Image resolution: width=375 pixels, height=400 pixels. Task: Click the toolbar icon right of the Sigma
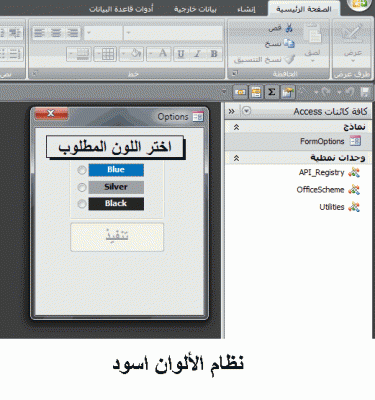click(x=287, y=92)
